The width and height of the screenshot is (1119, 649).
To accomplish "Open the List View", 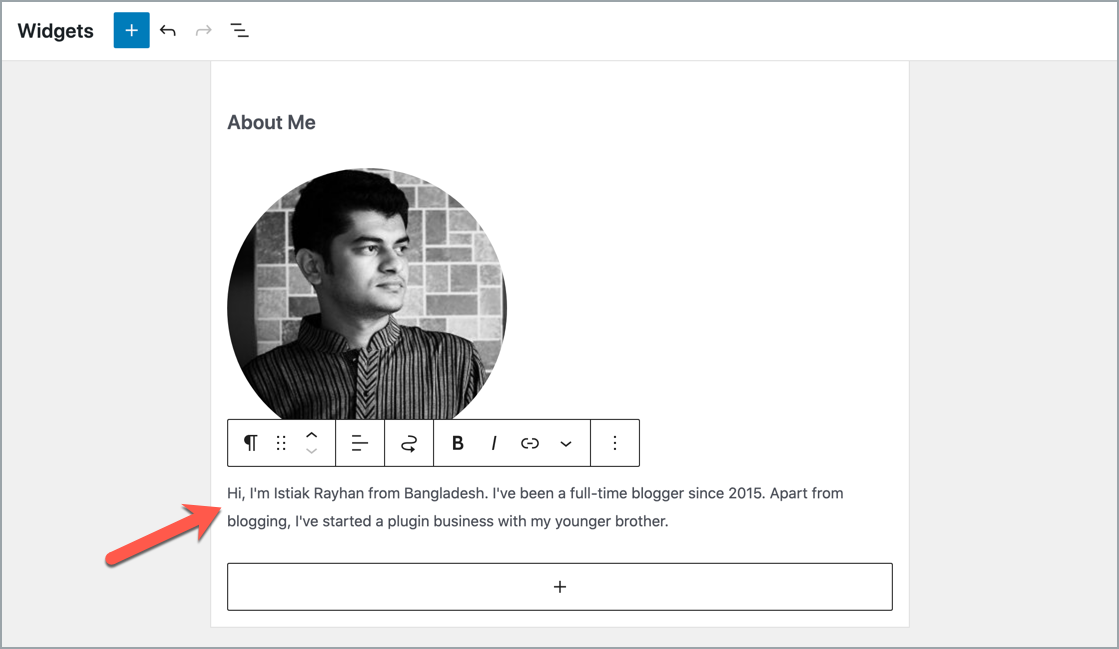I will click(239, 30).
